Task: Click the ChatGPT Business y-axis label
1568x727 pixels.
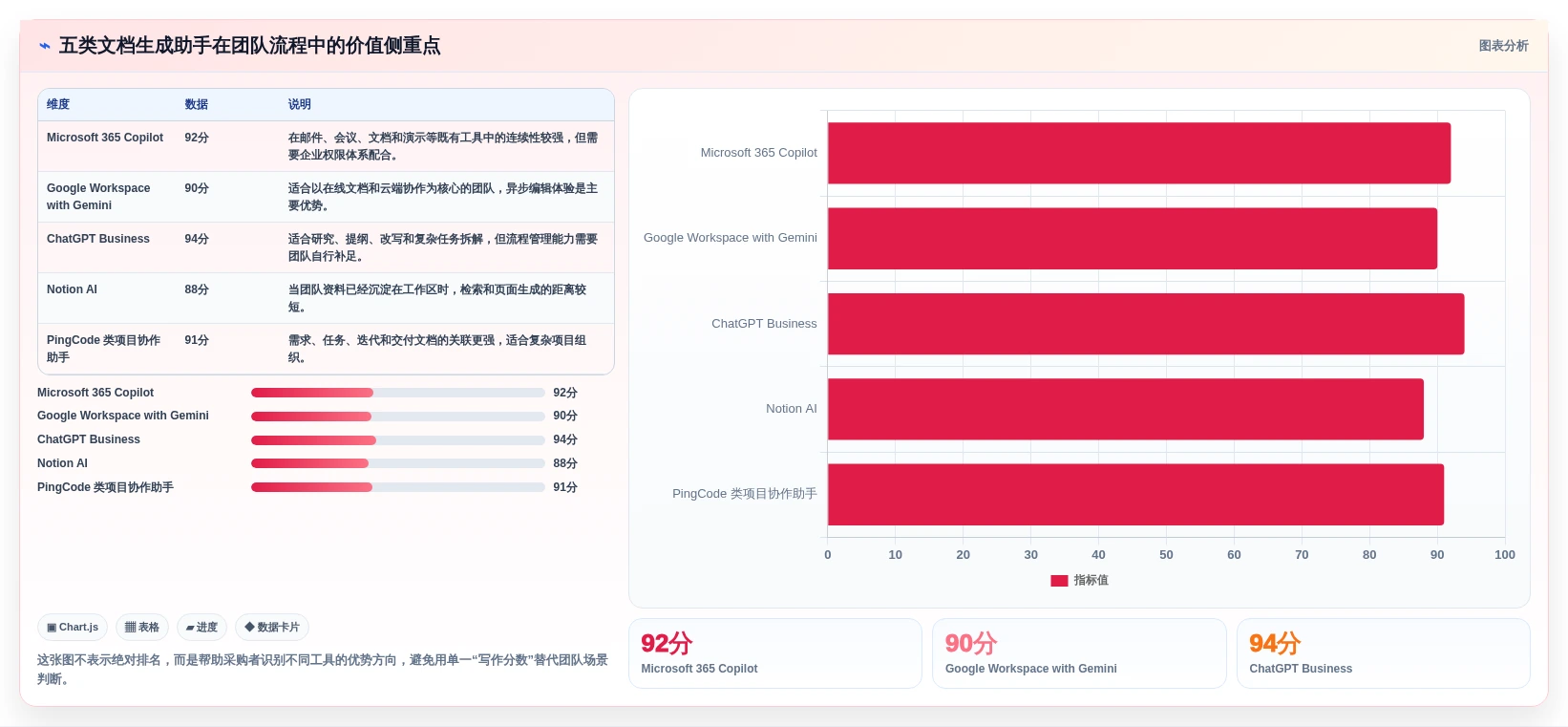Action: pos(764,324)
